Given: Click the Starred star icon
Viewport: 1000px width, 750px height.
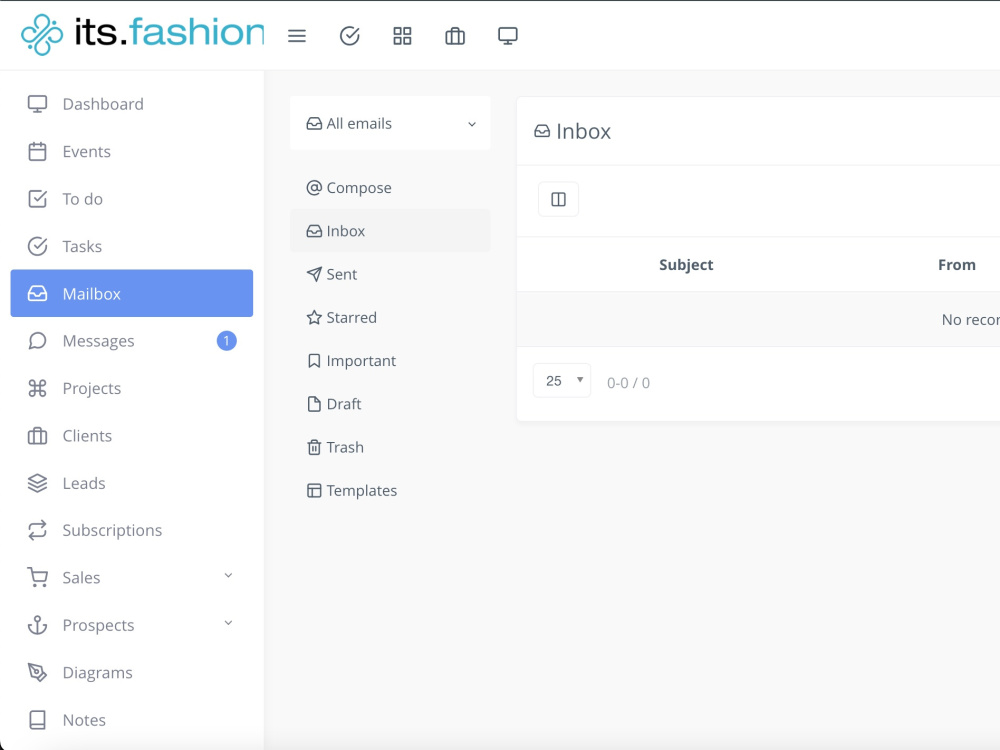Looking at the screenshot, I should [314, 318].
